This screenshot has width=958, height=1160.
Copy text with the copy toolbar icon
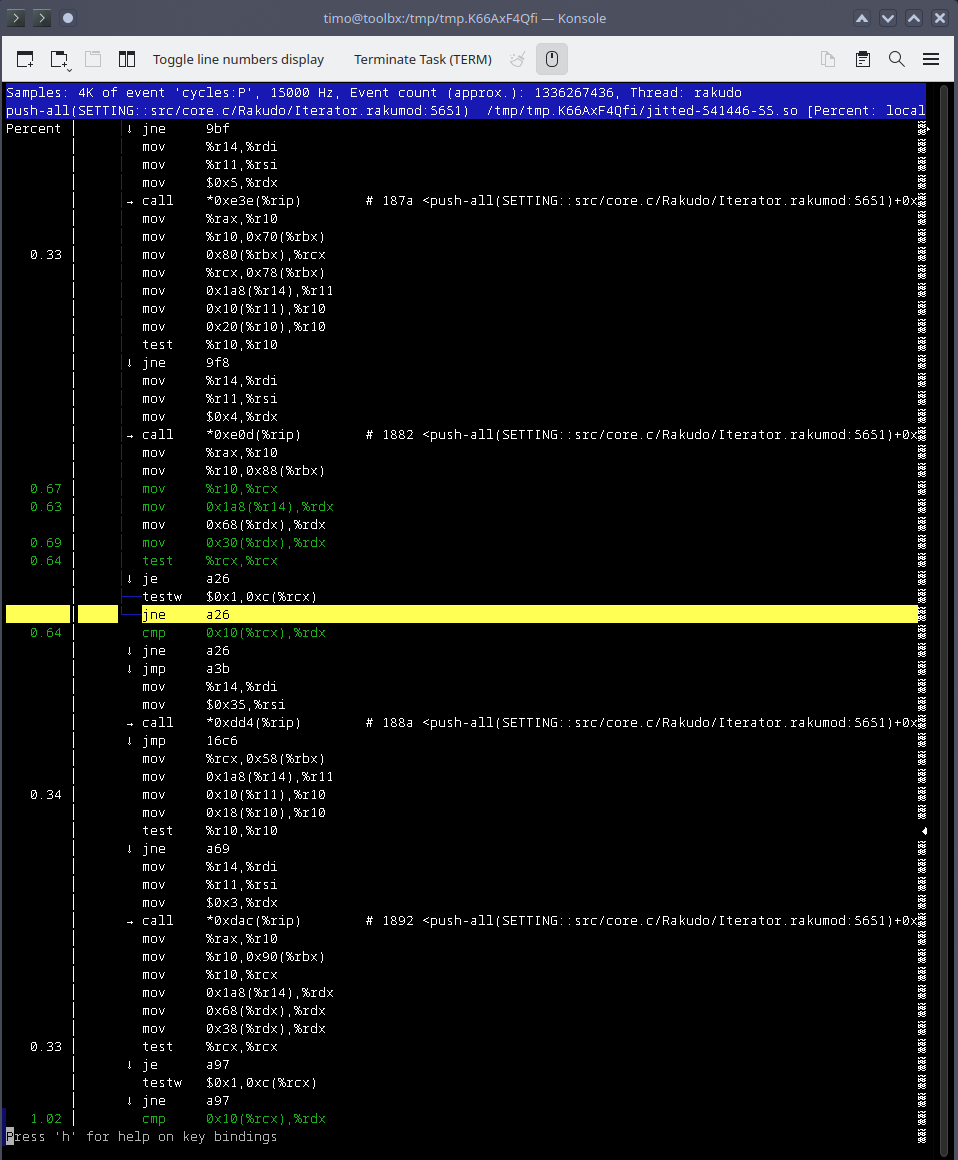[x=828, y=59]
